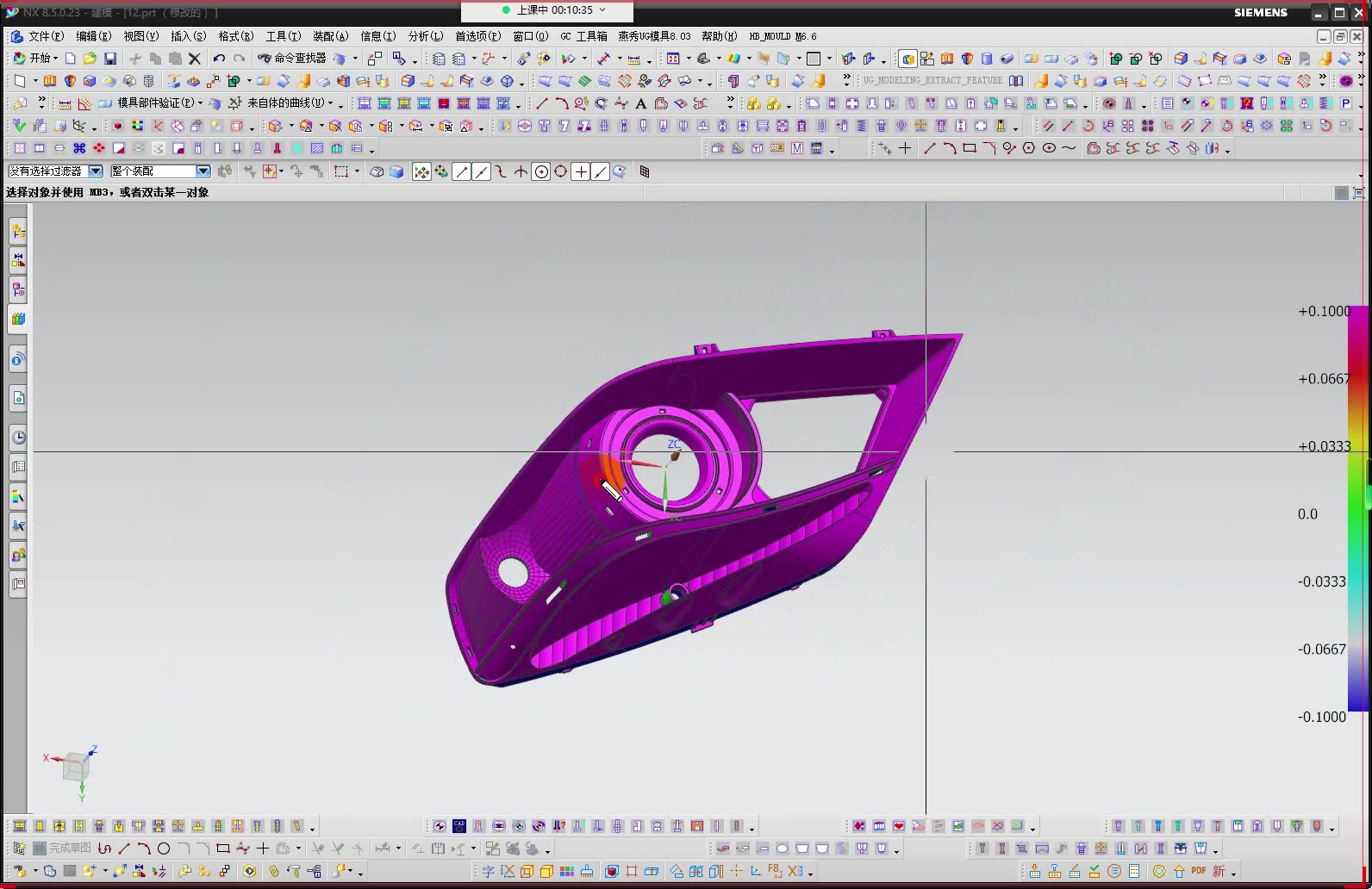Click the circle sketch tool in bottom toolbar
This screenshot has width=1372, height=889.
(x=164, y=849)
